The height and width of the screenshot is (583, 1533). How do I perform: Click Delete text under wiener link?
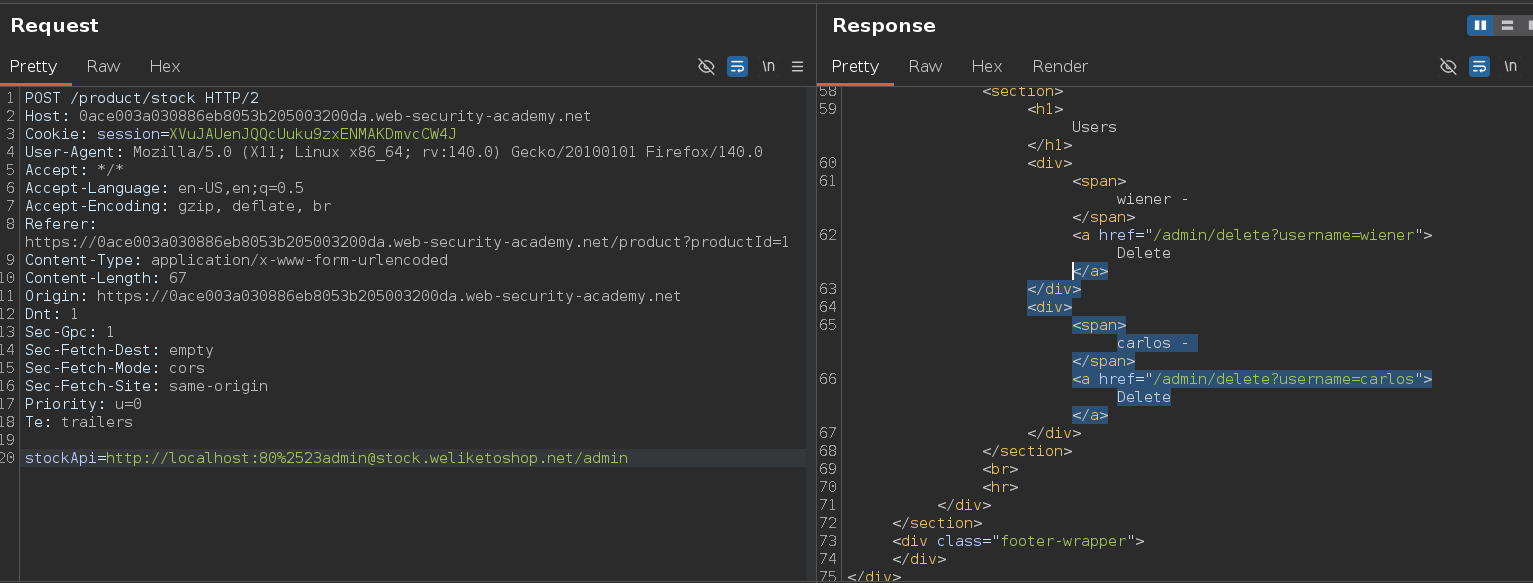pos(1144,253)
